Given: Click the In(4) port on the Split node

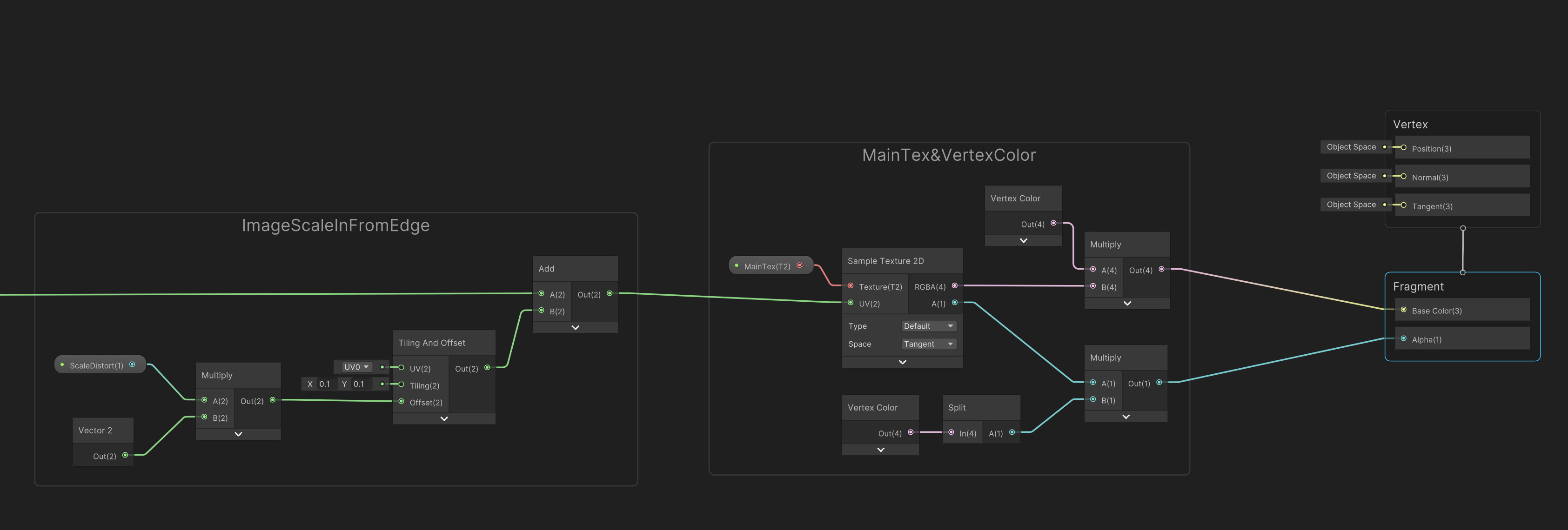Looking at the screenshot, I should click(952, 433).
